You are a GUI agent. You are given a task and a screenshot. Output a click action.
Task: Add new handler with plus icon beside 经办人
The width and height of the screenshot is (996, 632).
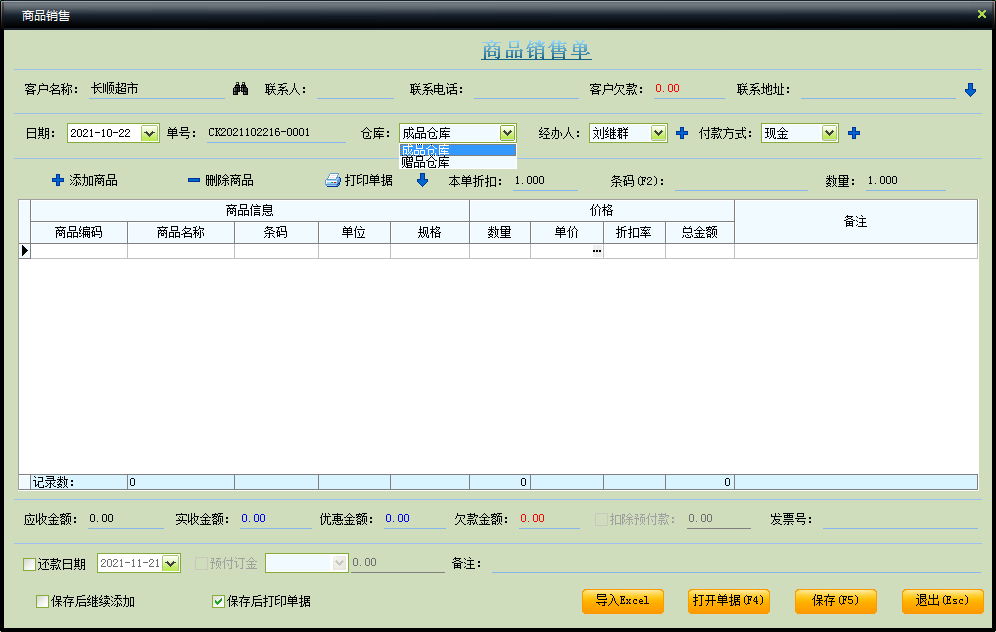[682, 133]
